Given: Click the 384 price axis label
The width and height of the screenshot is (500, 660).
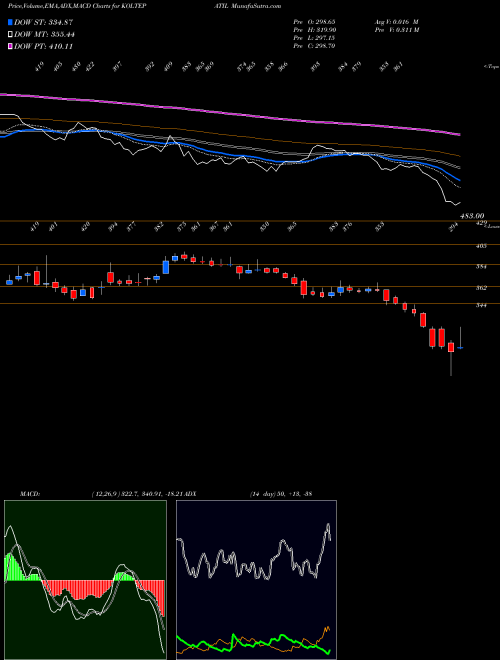Looking at the screenshot, I should pyautogui.click(x=481, y=266).
